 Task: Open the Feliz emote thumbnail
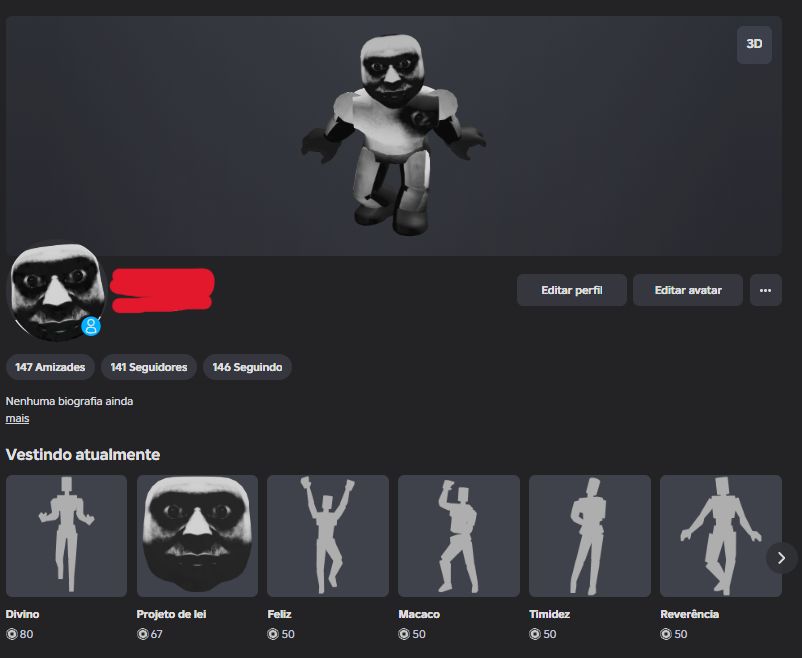click(x=328, y=536)
